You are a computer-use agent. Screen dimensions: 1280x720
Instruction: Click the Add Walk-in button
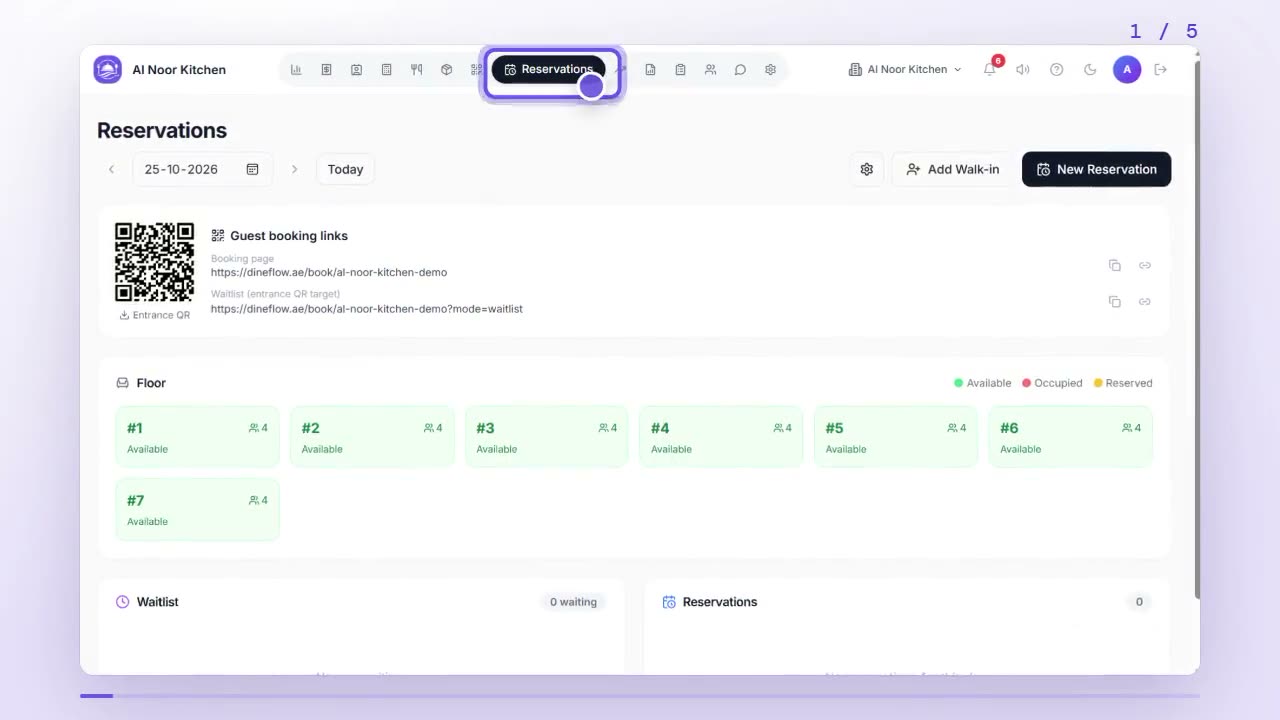click(x=953, y=169)
